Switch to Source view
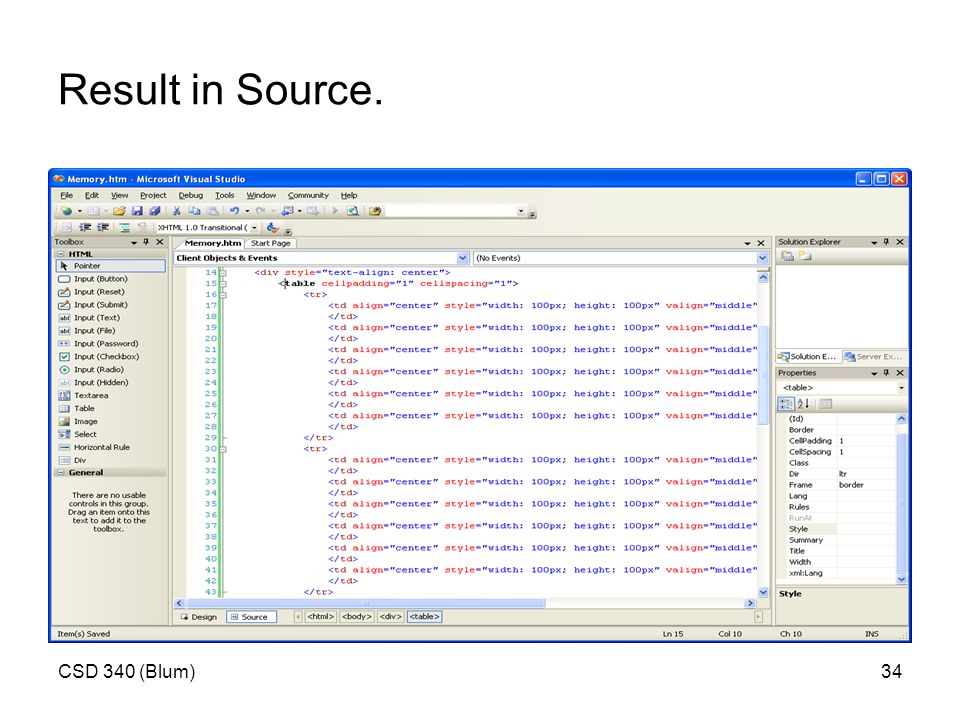 click(x=251, y=617)
